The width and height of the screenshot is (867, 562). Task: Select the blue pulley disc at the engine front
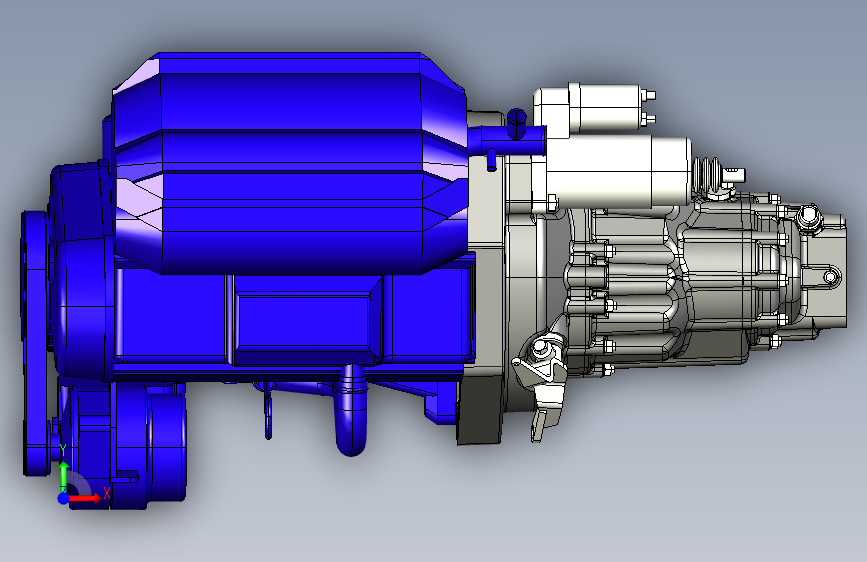(x=35, y=343)
